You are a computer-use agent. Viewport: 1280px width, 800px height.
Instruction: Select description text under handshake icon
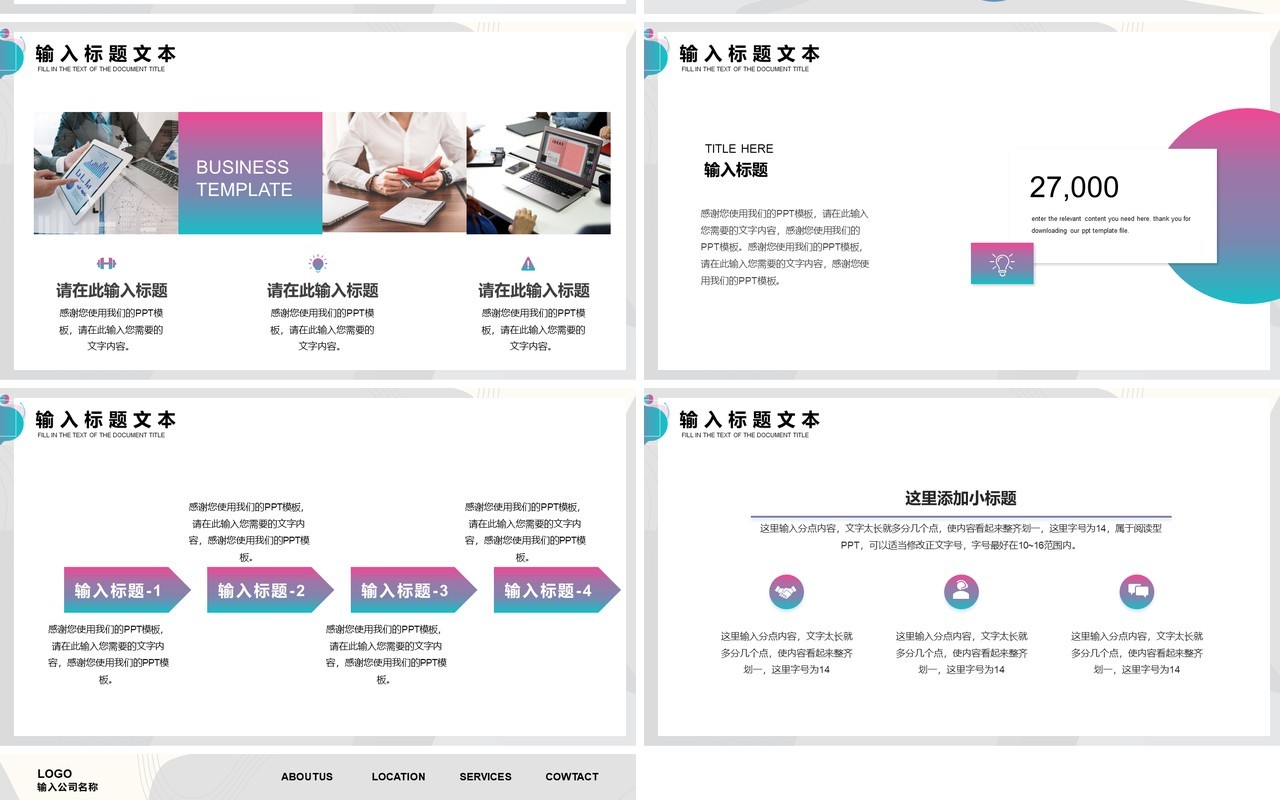point(787,653)
